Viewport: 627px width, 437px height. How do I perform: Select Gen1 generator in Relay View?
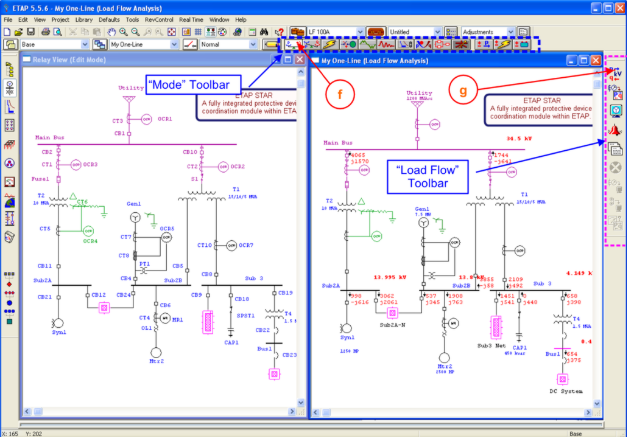click(x=136, y=218)
